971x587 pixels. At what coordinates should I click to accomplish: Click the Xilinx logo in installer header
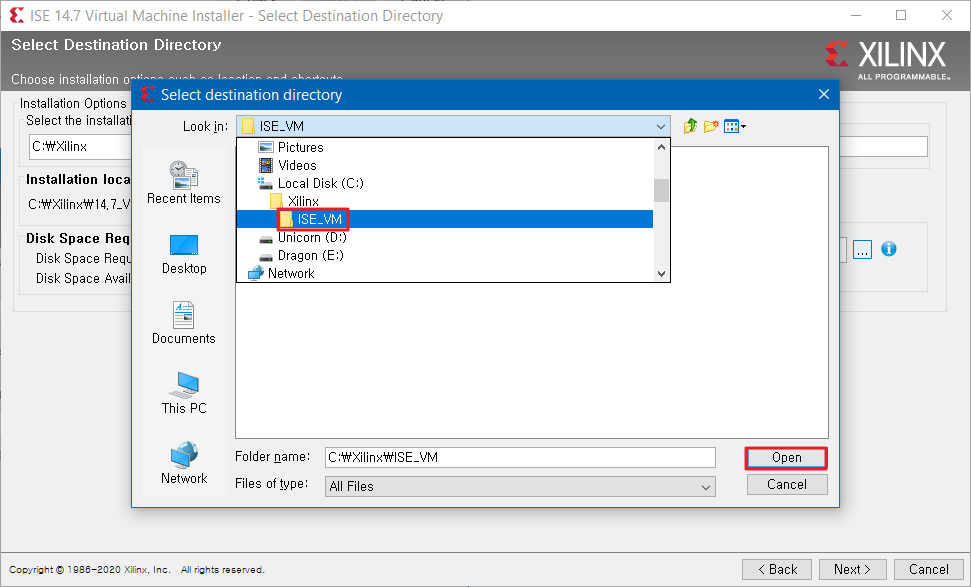(x=887, y=60)
